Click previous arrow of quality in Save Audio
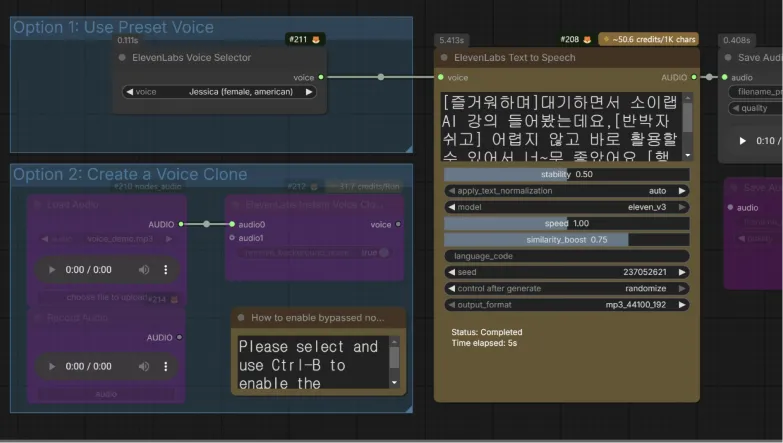 coord(736,108)
